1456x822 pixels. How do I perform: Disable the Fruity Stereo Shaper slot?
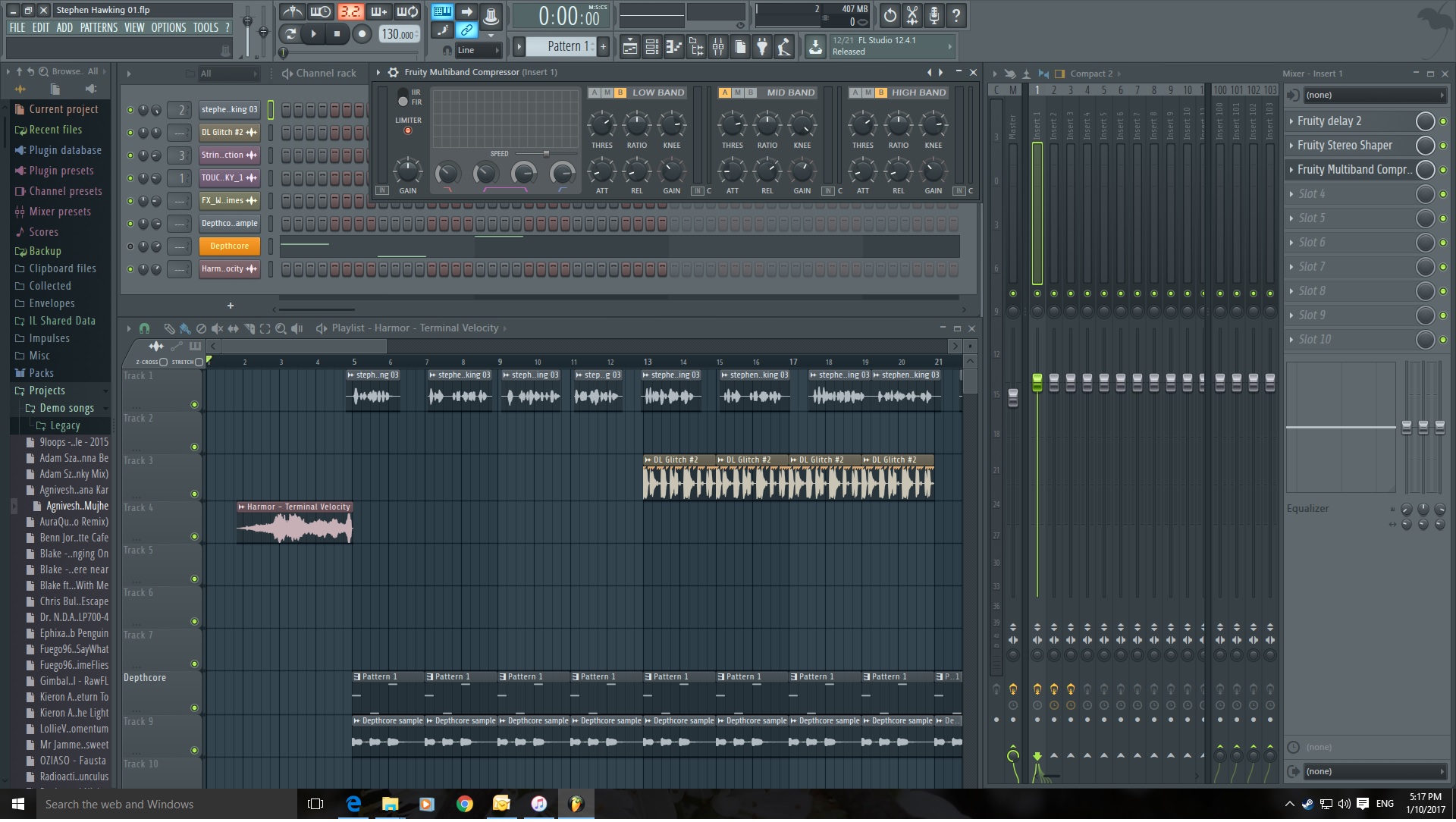click(1443, 146)
